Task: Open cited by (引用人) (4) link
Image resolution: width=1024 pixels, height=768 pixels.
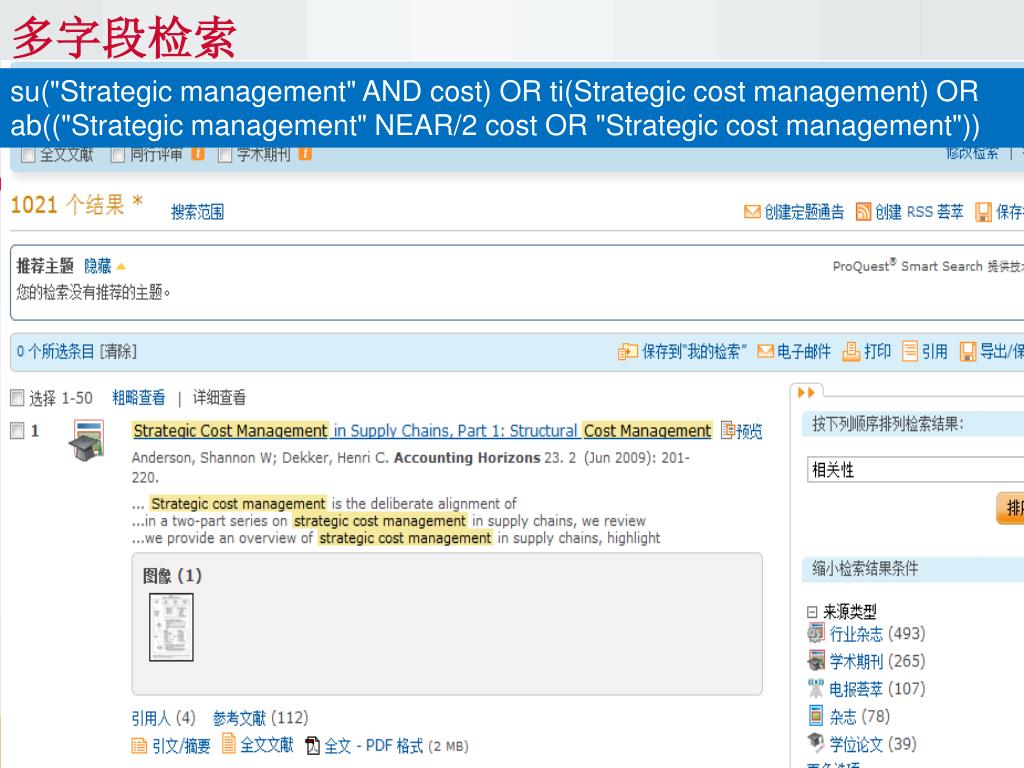Action: pos(163,718)
